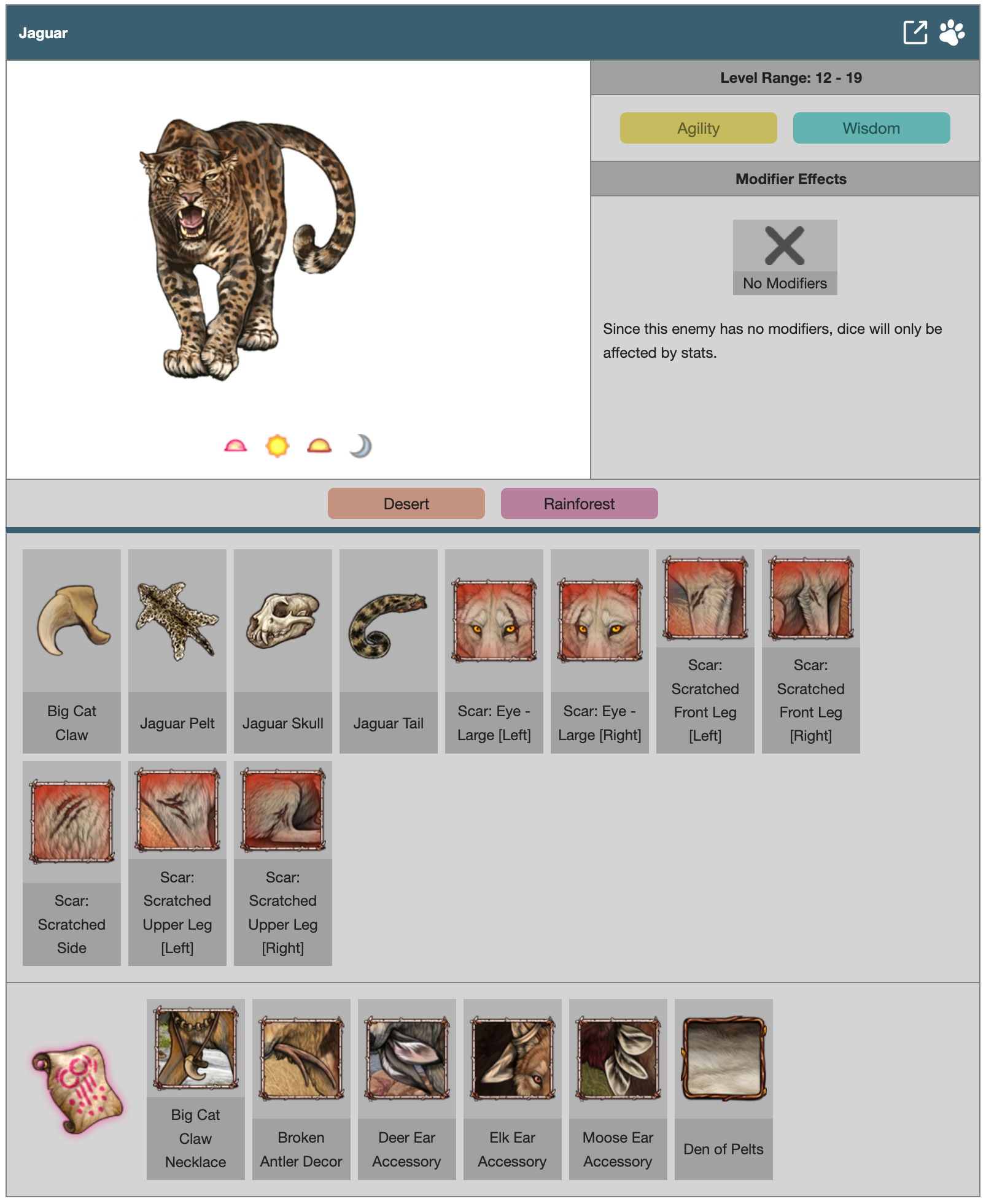Click the Jaguar Tail item
986x1204 pixels.
click(x=389, y=651)
